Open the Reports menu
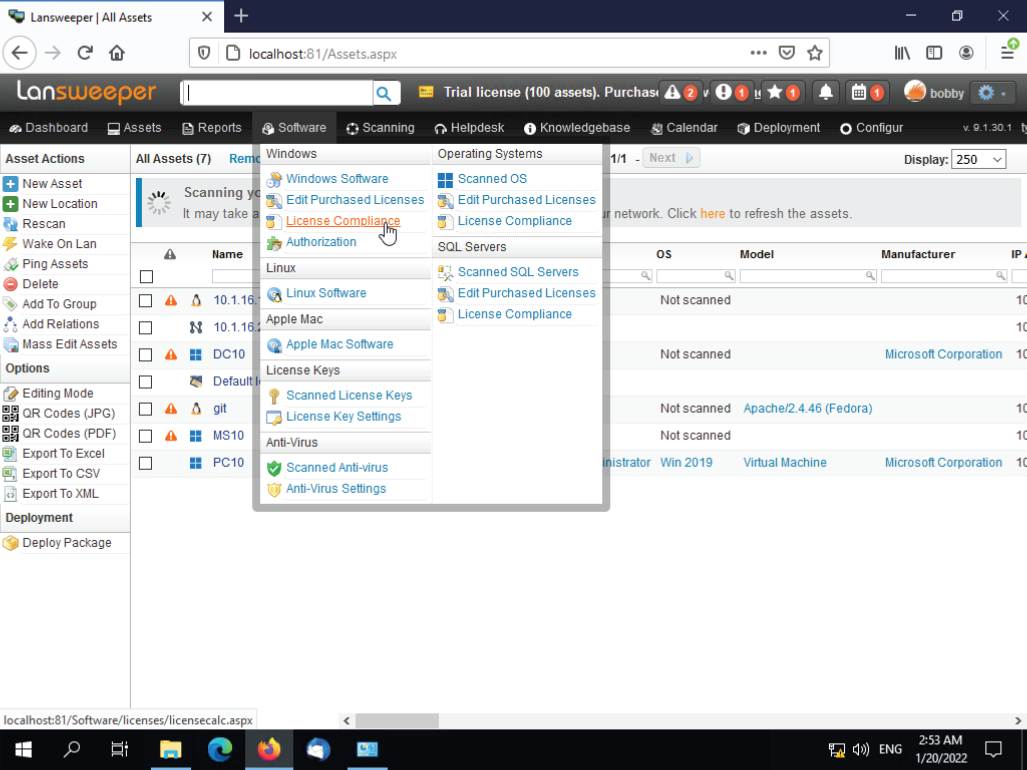 [212, 128]
